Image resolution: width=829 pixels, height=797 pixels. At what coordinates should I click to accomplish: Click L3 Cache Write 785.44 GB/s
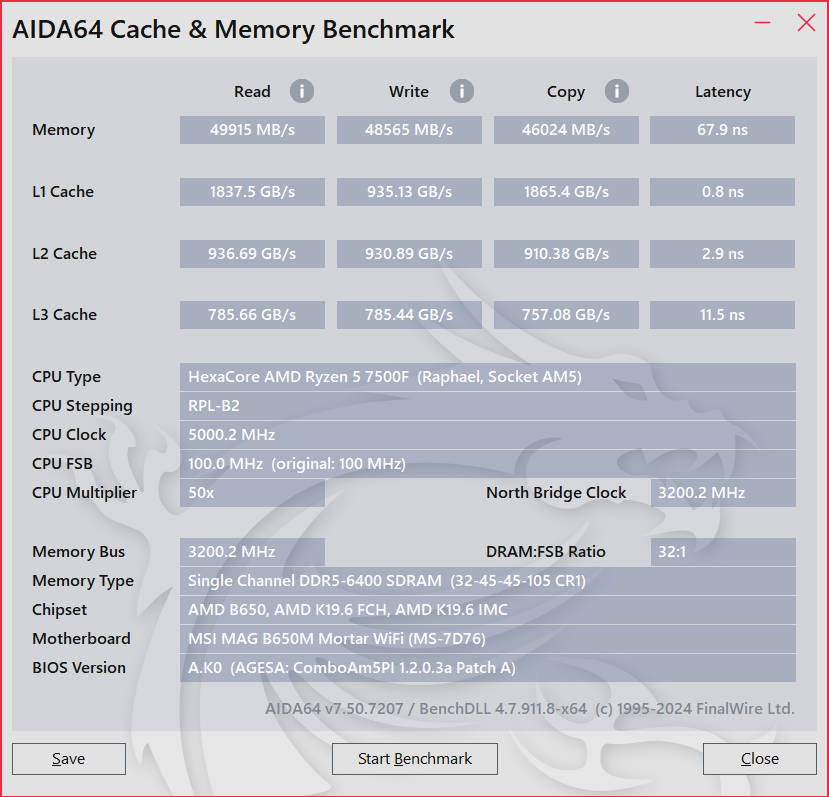pyautogui.click(x=409, y=315)
